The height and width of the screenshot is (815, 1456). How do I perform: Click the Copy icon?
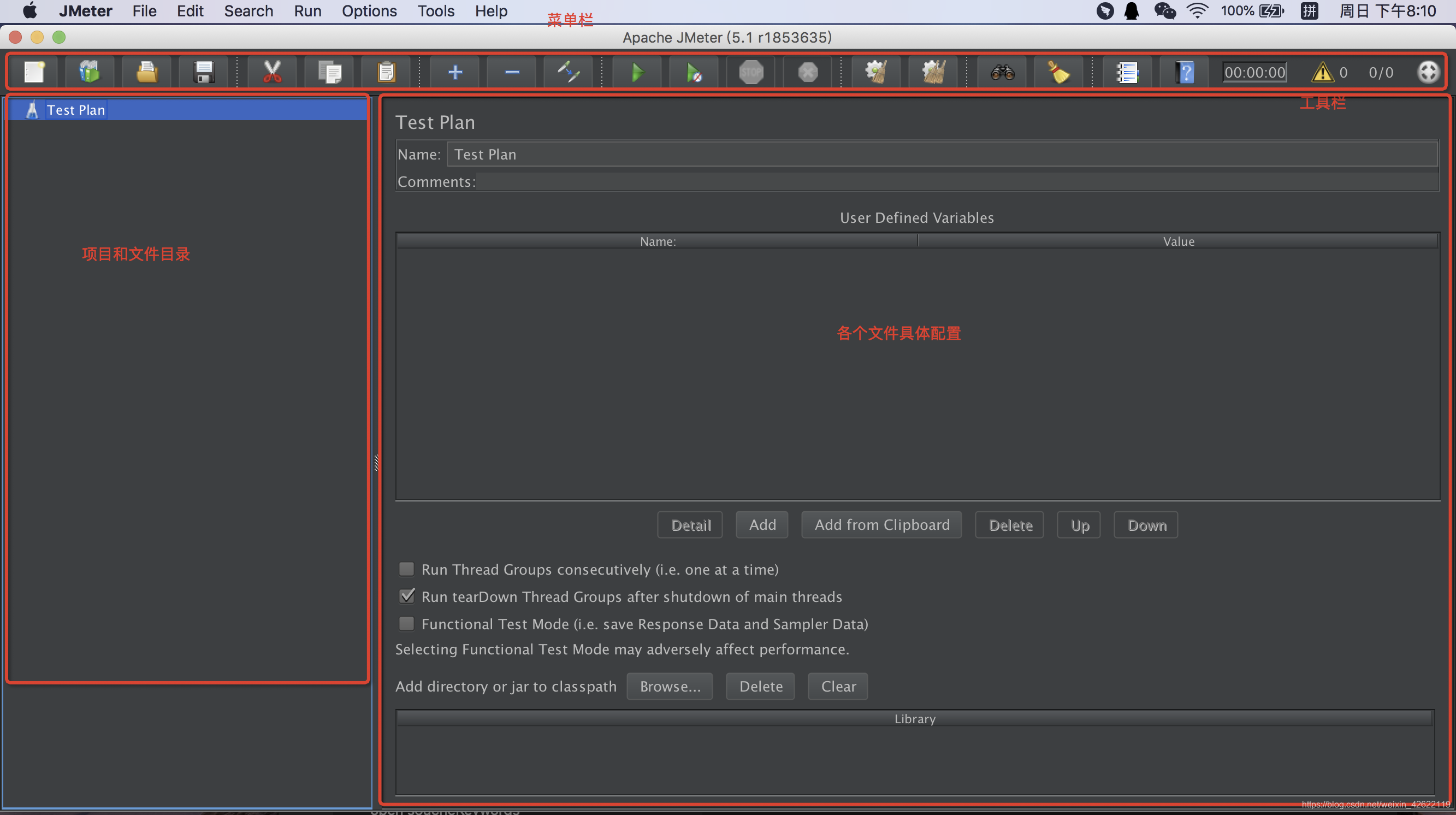point(329,72)
